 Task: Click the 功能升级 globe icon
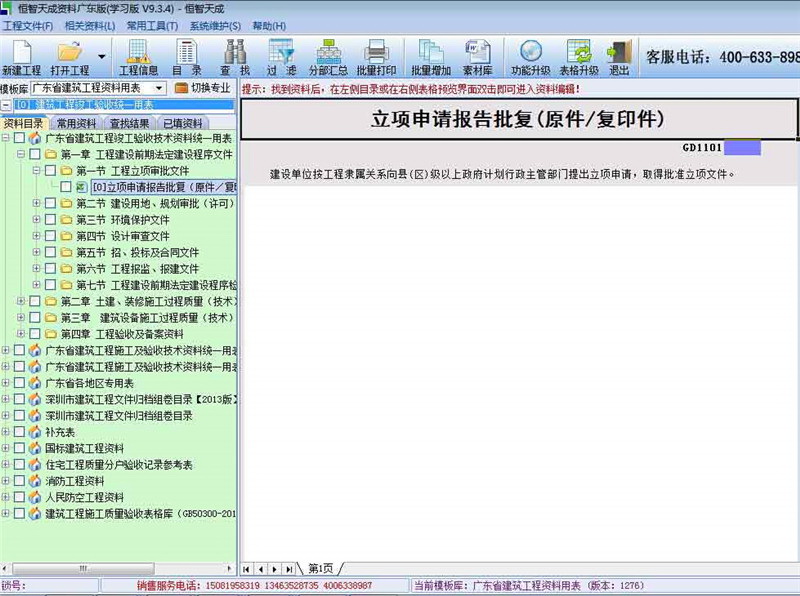pos(531,58)
